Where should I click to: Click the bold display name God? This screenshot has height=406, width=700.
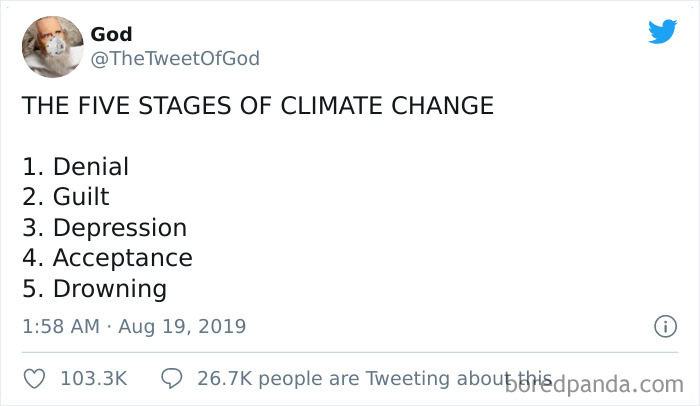click(x=111, y=34)
